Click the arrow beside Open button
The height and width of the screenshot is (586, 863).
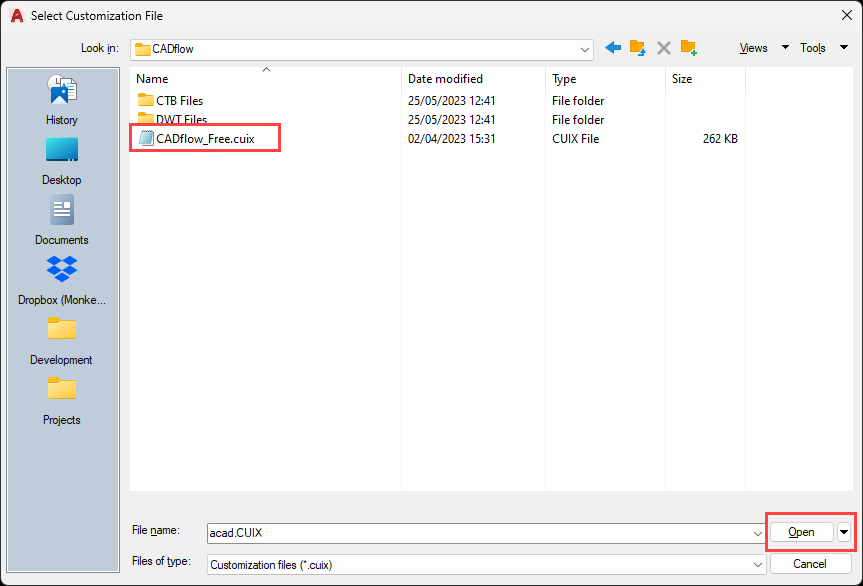click(x=844, y=532)
